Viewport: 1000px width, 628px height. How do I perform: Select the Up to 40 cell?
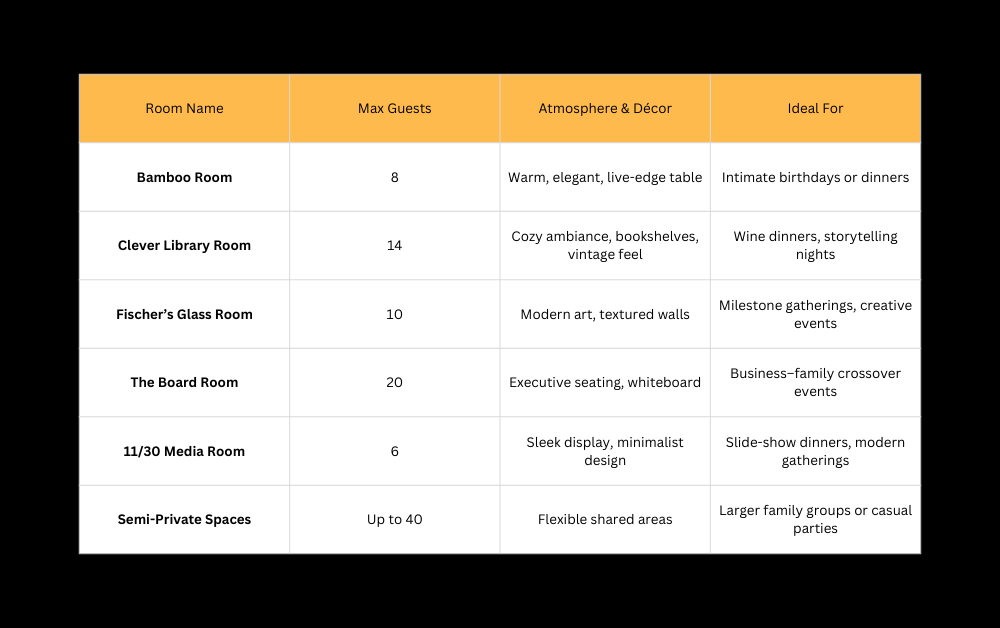click(394, 519)
